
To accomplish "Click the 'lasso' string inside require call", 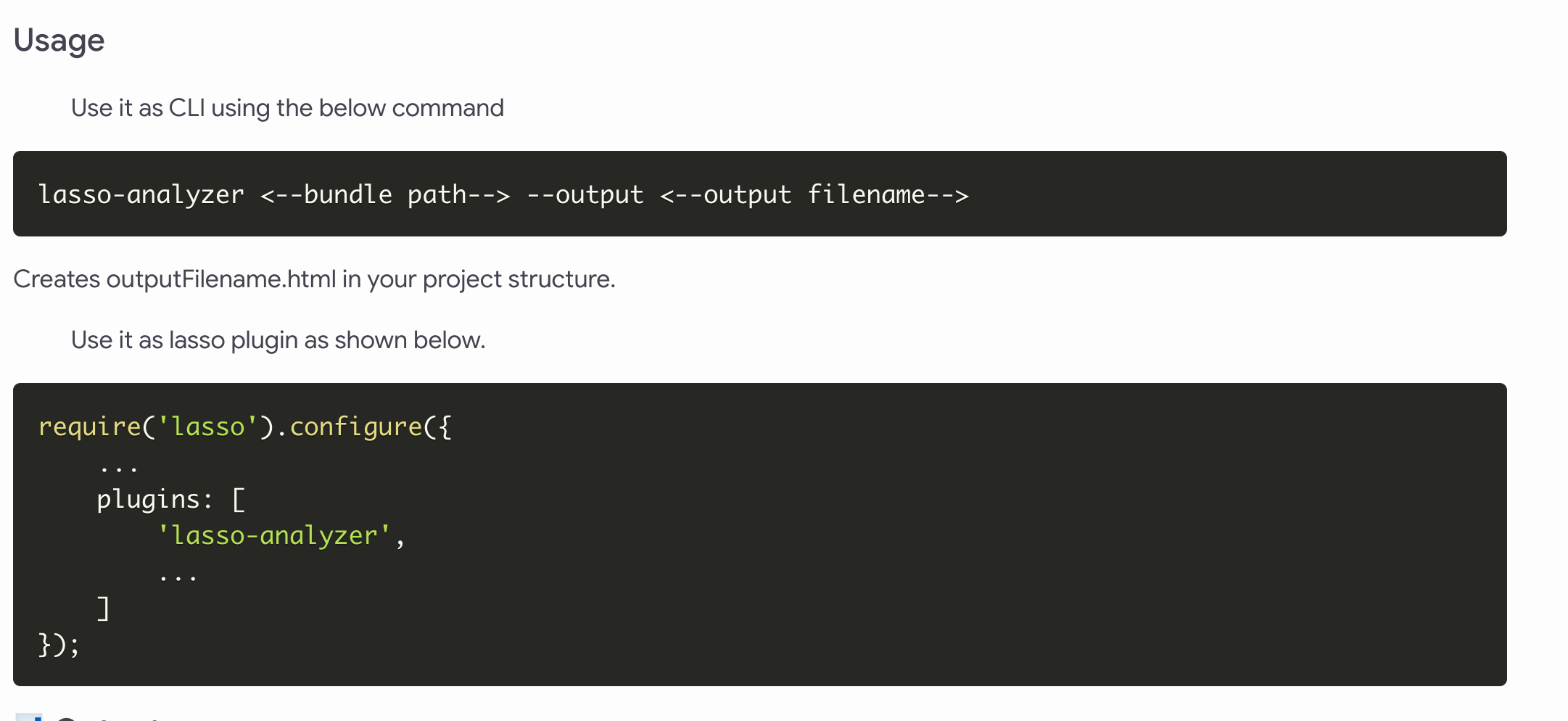I will (207, 427).
